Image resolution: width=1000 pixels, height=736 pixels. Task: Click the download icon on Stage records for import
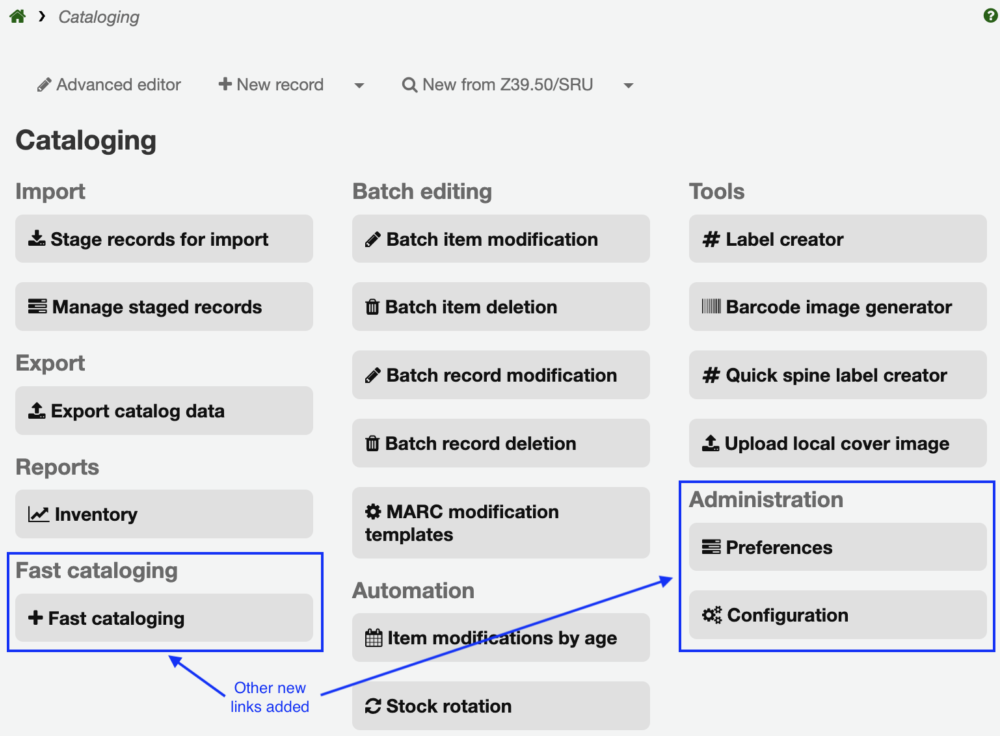point(35,238)
